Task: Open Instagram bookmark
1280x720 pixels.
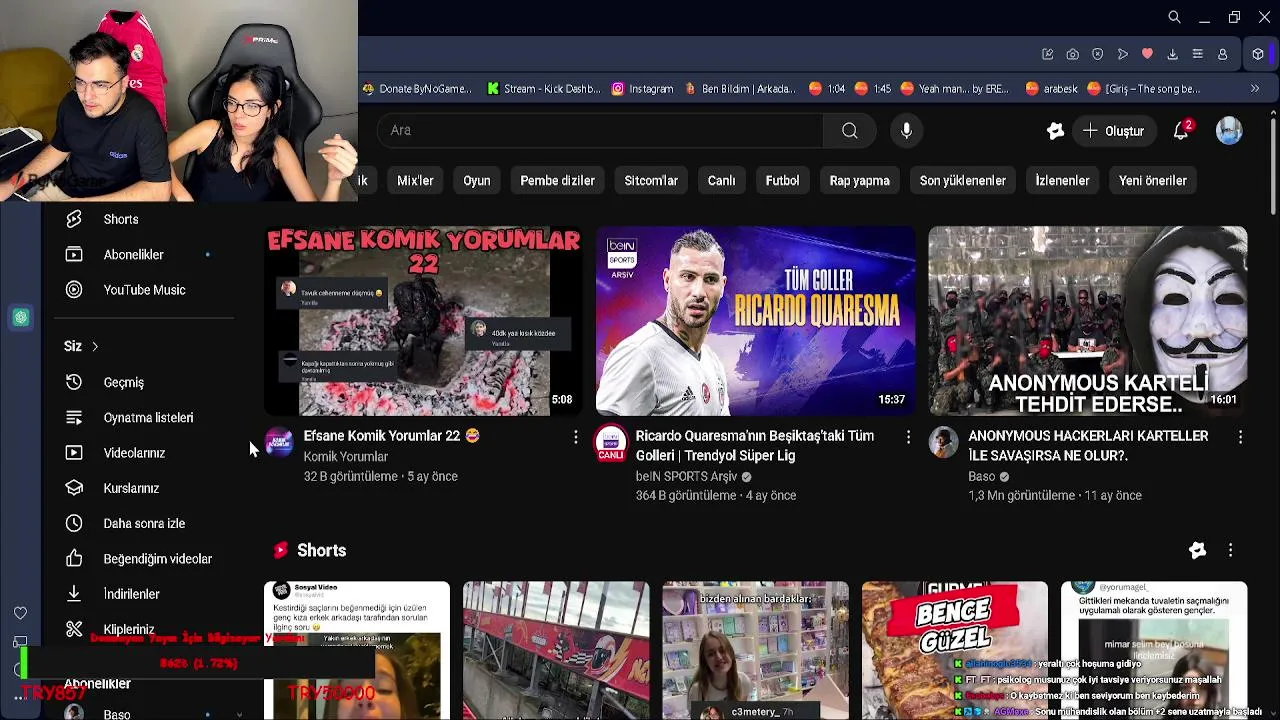Action: pyautogui.click(x=642, y=88)
